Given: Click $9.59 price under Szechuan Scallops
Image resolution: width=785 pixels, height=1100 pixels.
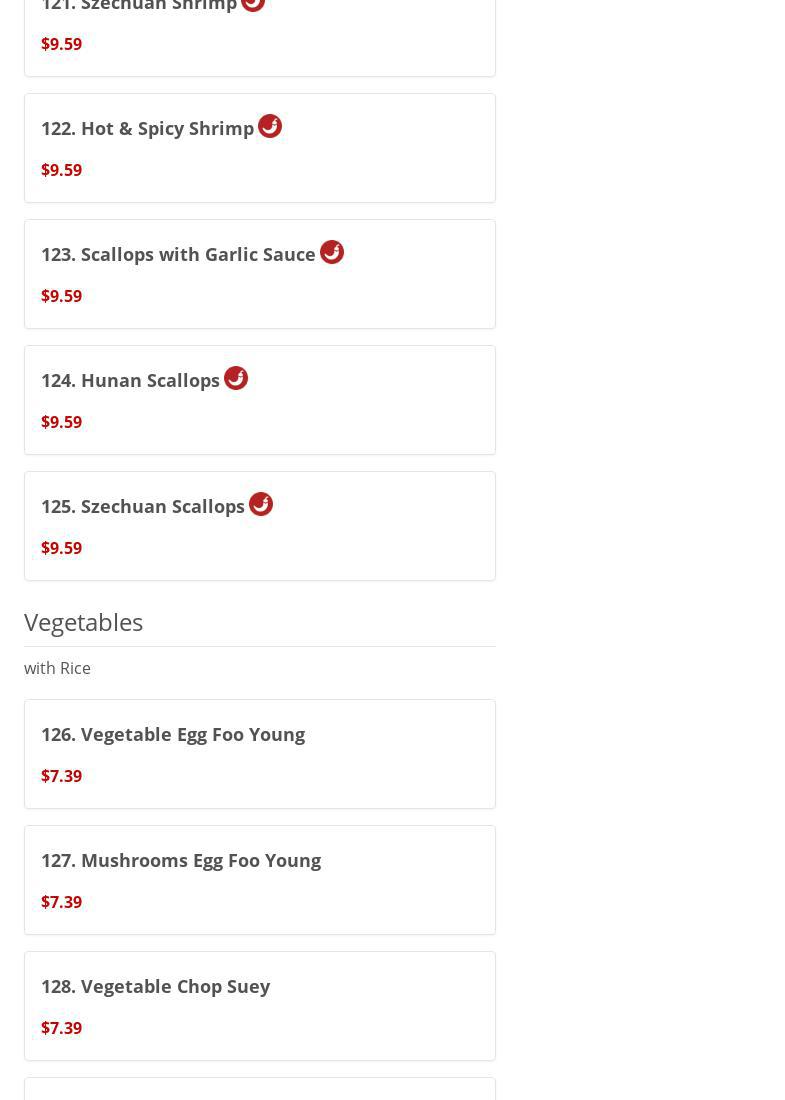Looking at the screenshot, I should coord(61,548).
